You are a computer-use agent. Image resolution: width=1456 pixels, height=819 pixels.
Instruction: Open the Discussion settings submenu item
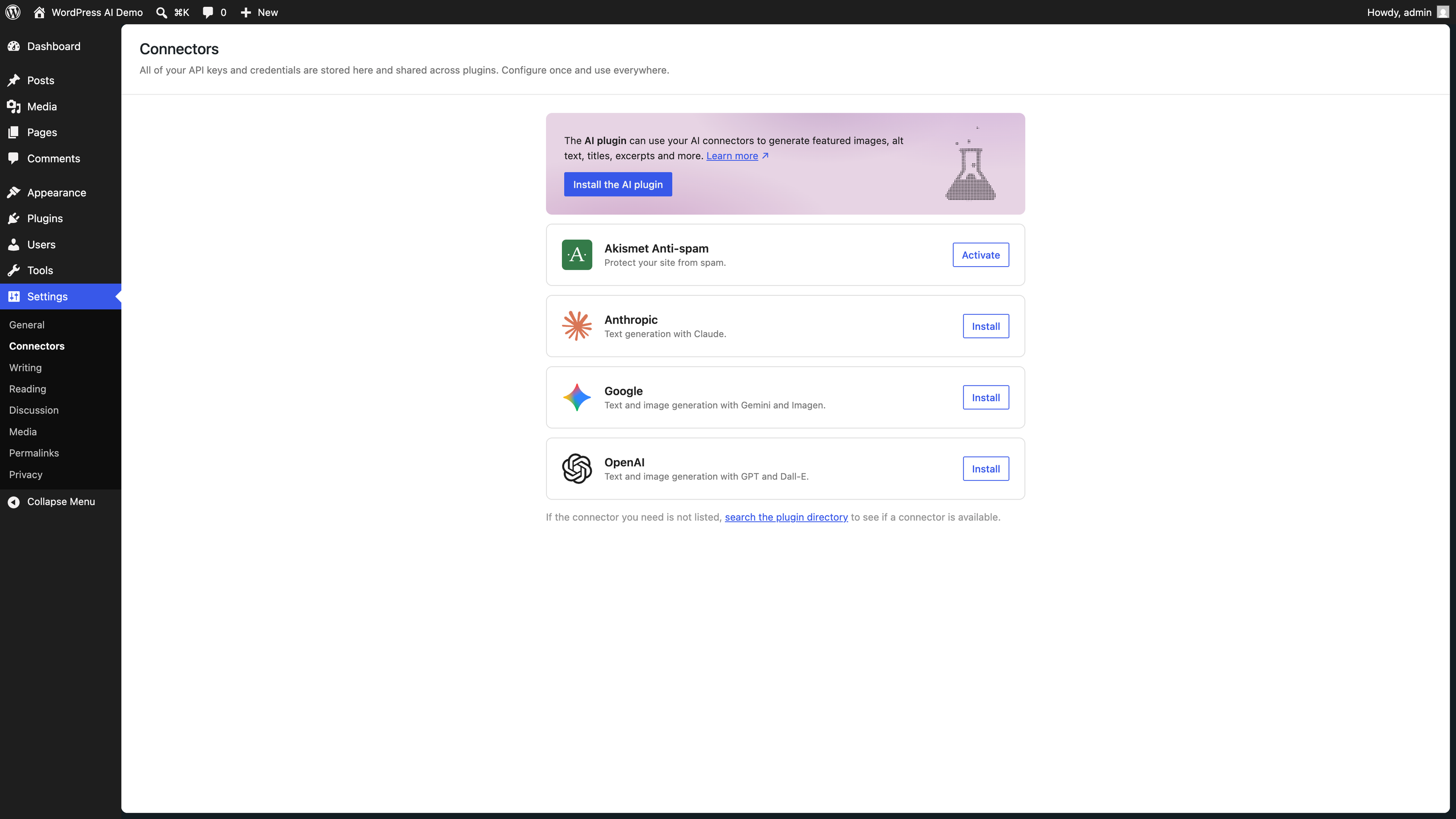point(34,410)
